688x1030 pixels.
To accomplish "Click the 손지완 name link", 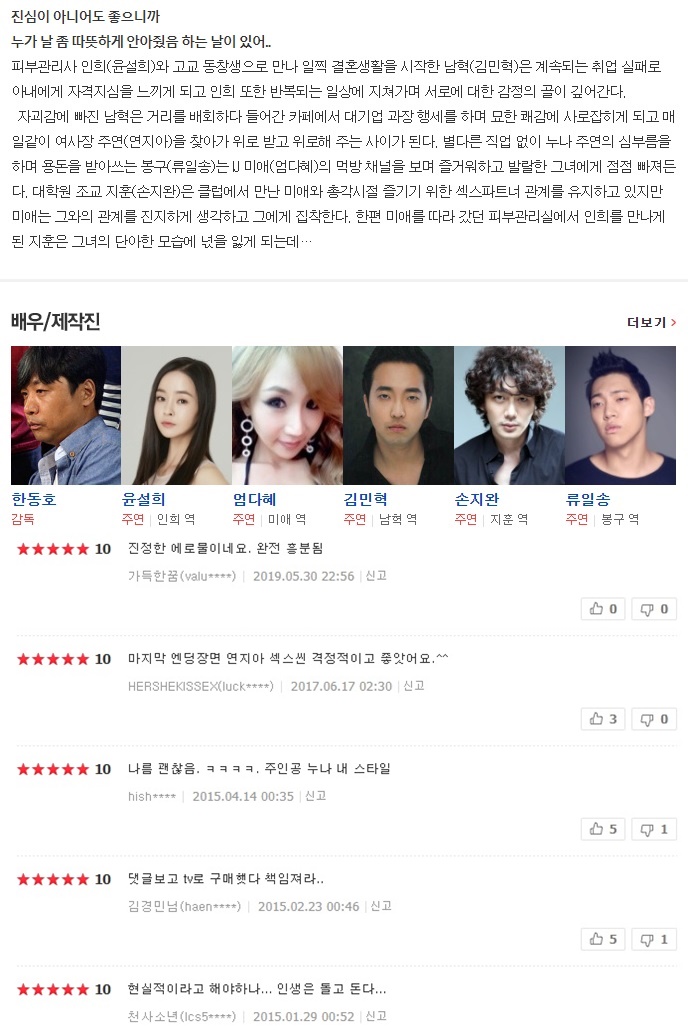I will (476, 499).
